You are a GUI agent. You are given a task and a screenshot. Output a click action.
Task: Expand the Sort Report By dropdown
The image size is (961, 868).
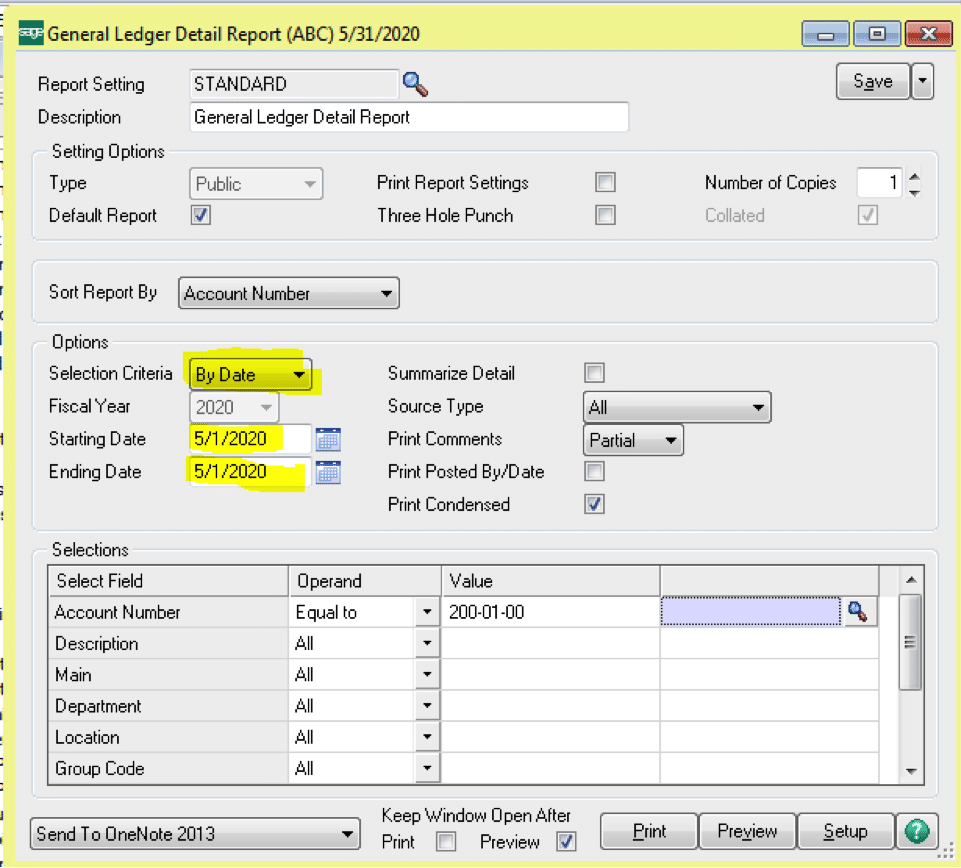(288, 294)
